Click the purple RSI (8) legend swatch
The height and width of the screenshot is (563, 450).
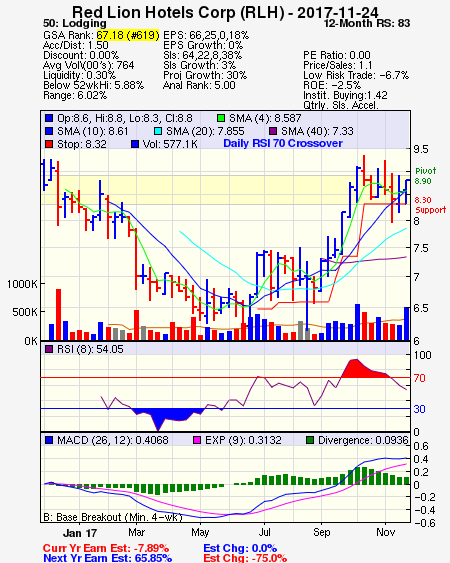(x=49, y=349)
